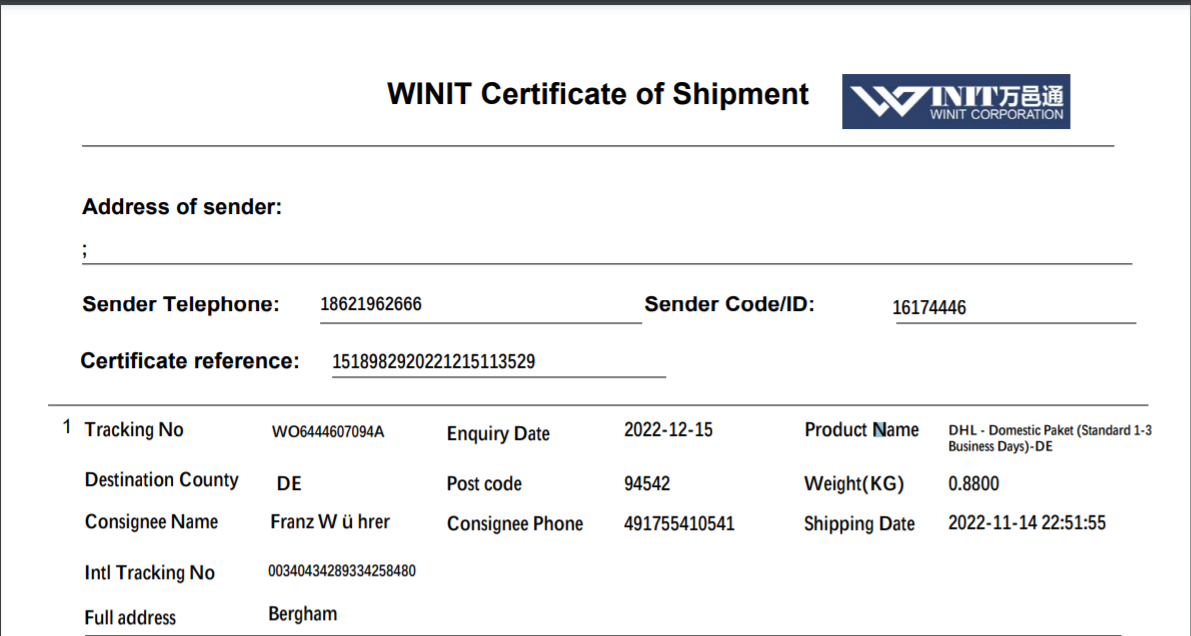
Task: Click the Address of sender heading
Action: point(182,207)
